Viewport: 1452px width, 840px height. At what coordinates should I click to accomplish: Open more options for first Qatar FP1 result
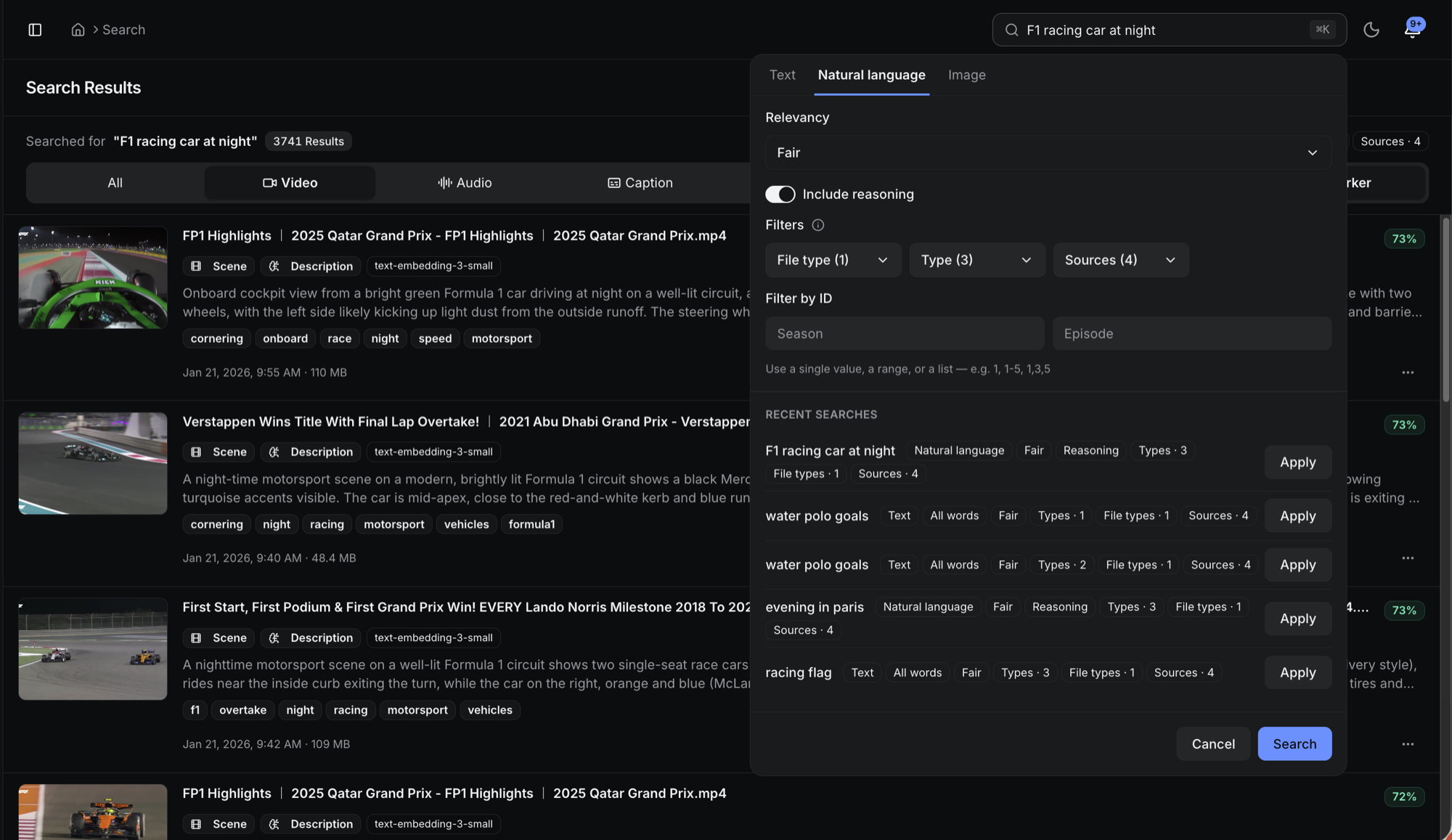[1408, 372]
